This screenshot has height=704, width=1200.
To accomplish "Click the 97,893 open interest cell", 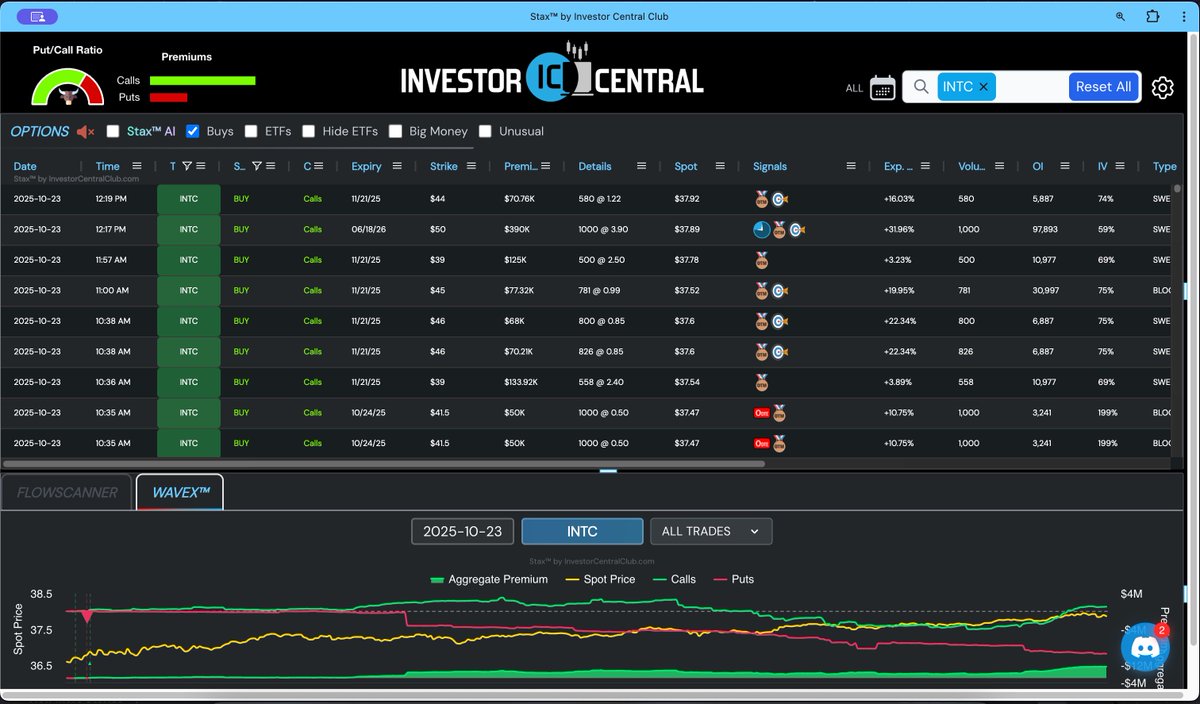I will tap(1045, 229).
